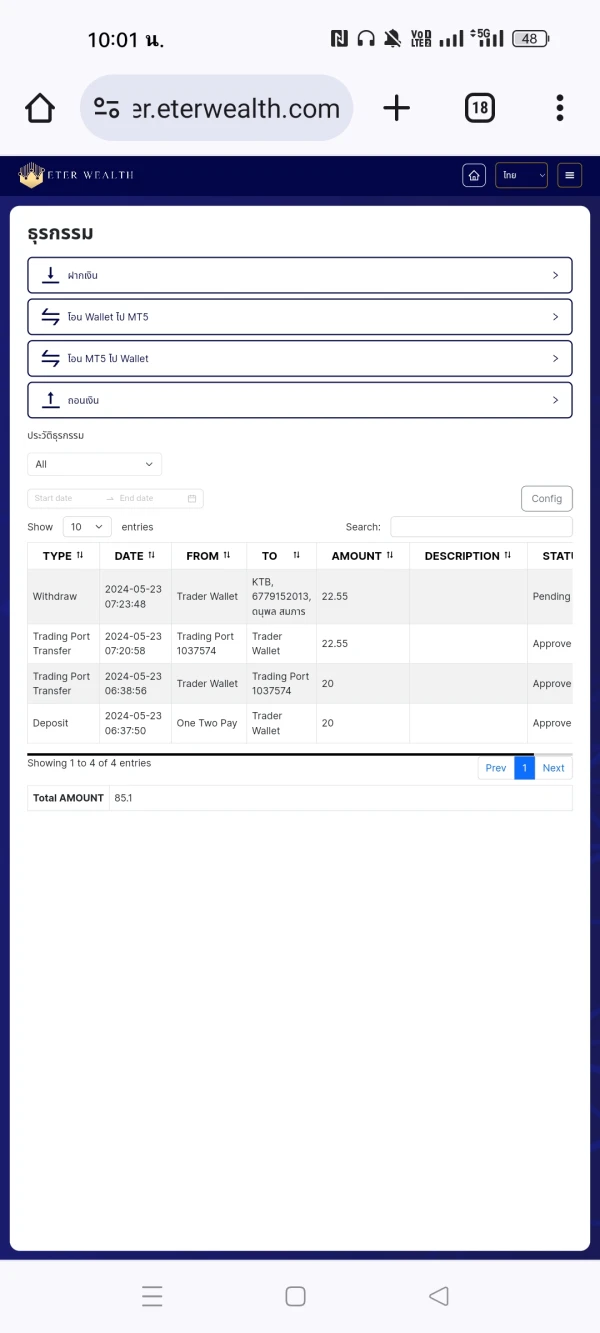Click the One Two Pay cell

point(208,723)
